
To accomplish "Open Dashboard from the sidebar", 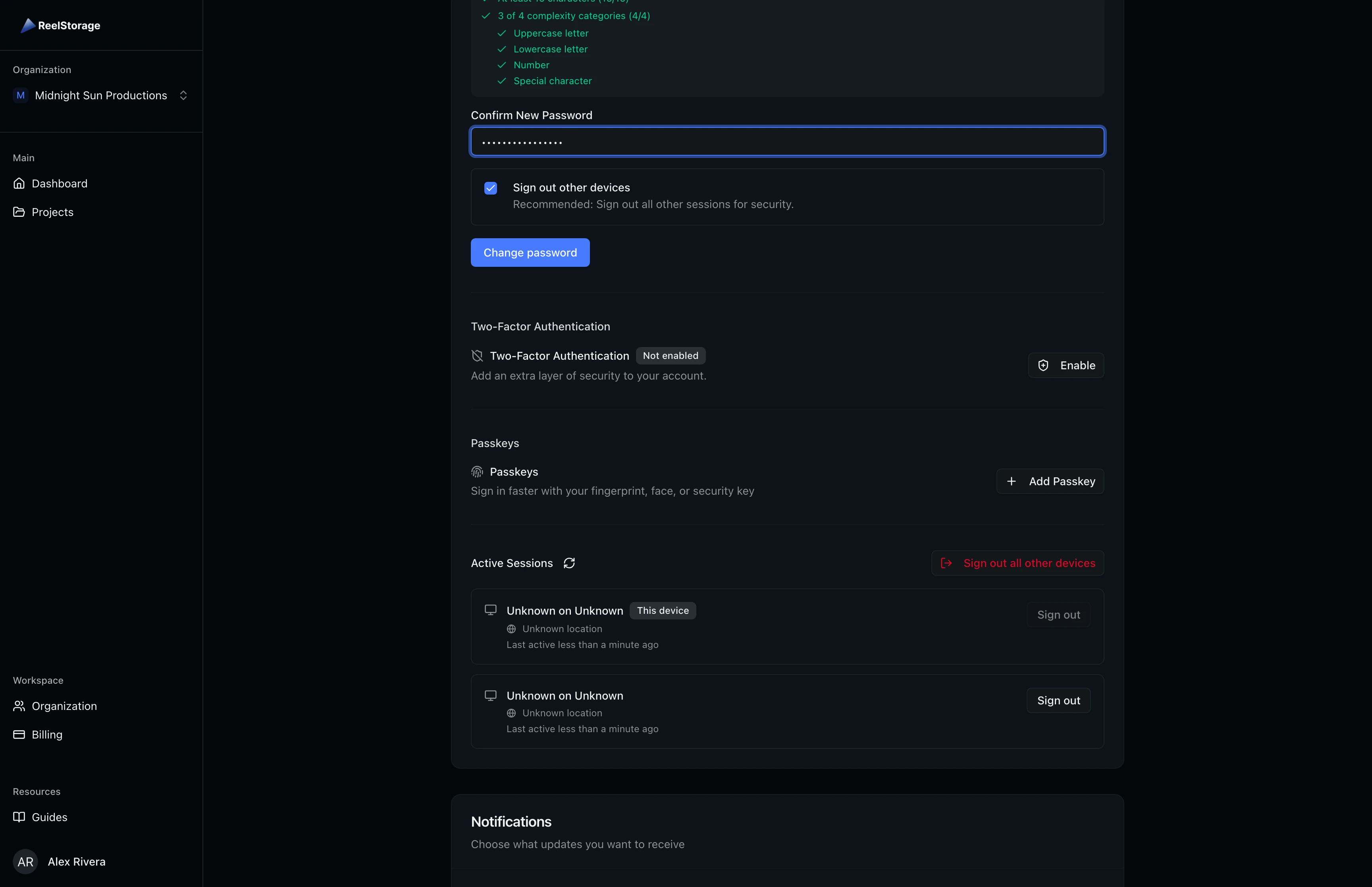I will pos(59,183).
